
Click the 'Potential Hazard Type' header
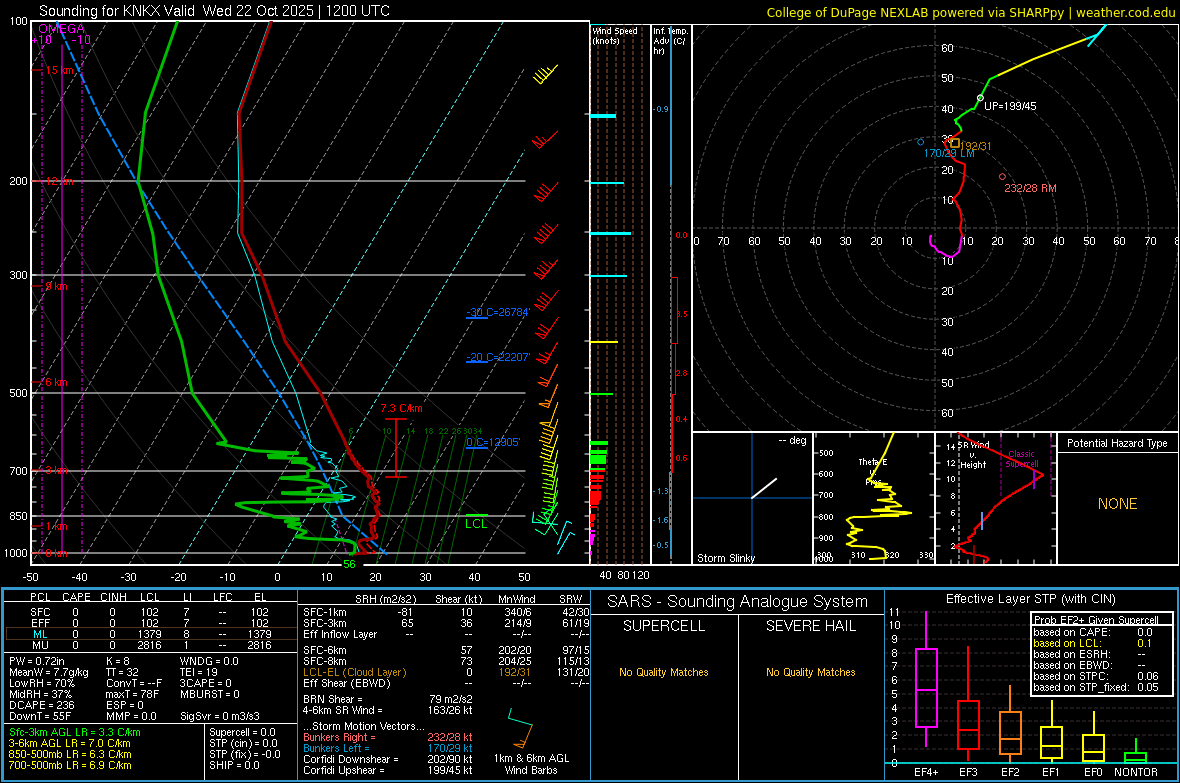click(x=1117, y=443)
